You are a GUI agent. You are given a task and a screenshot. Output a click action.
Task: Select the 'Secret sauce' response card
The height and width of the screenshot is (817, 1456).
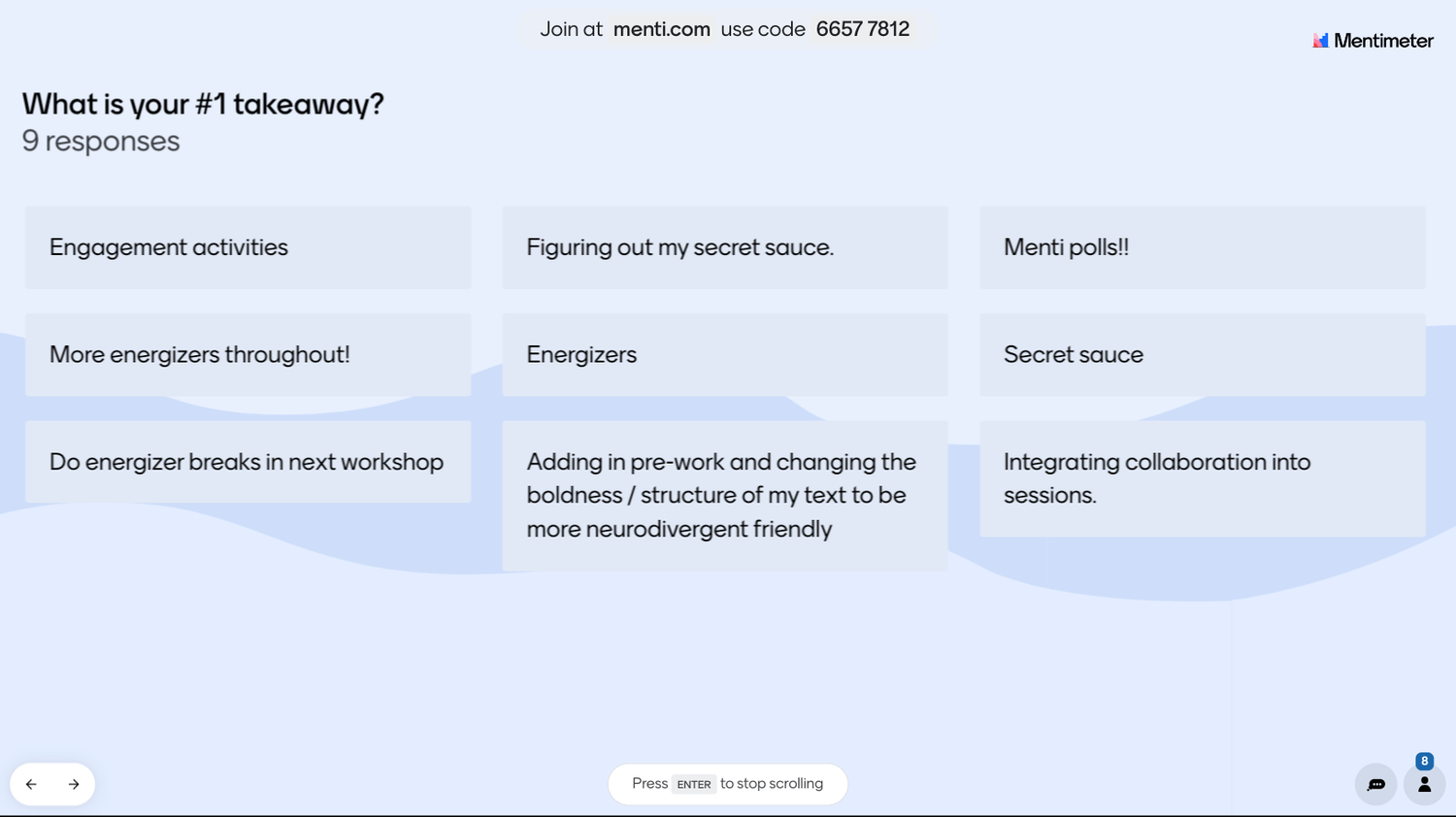[1202, 354]
